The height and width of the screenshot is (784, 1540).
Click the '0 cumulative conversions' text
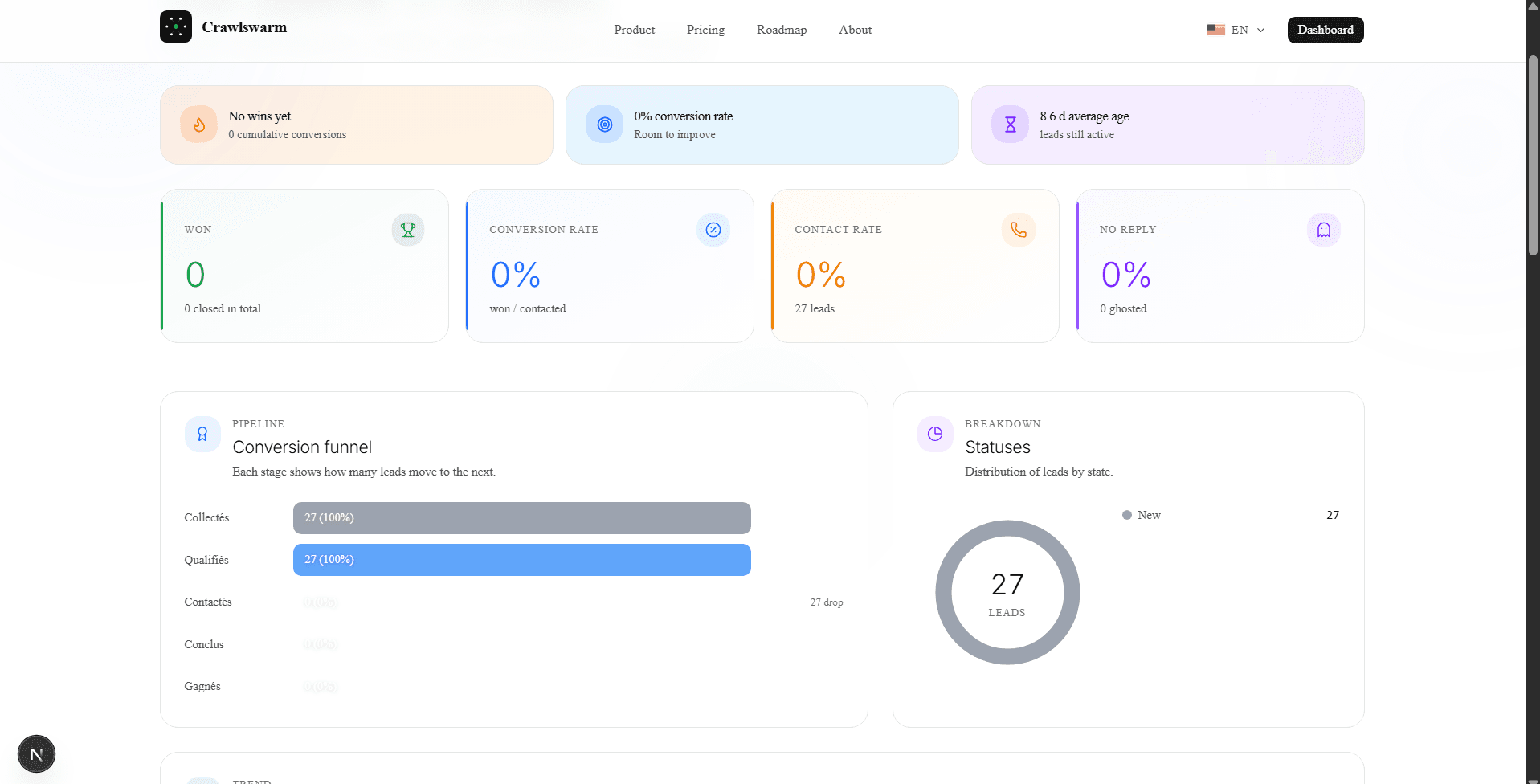point(288,135)
